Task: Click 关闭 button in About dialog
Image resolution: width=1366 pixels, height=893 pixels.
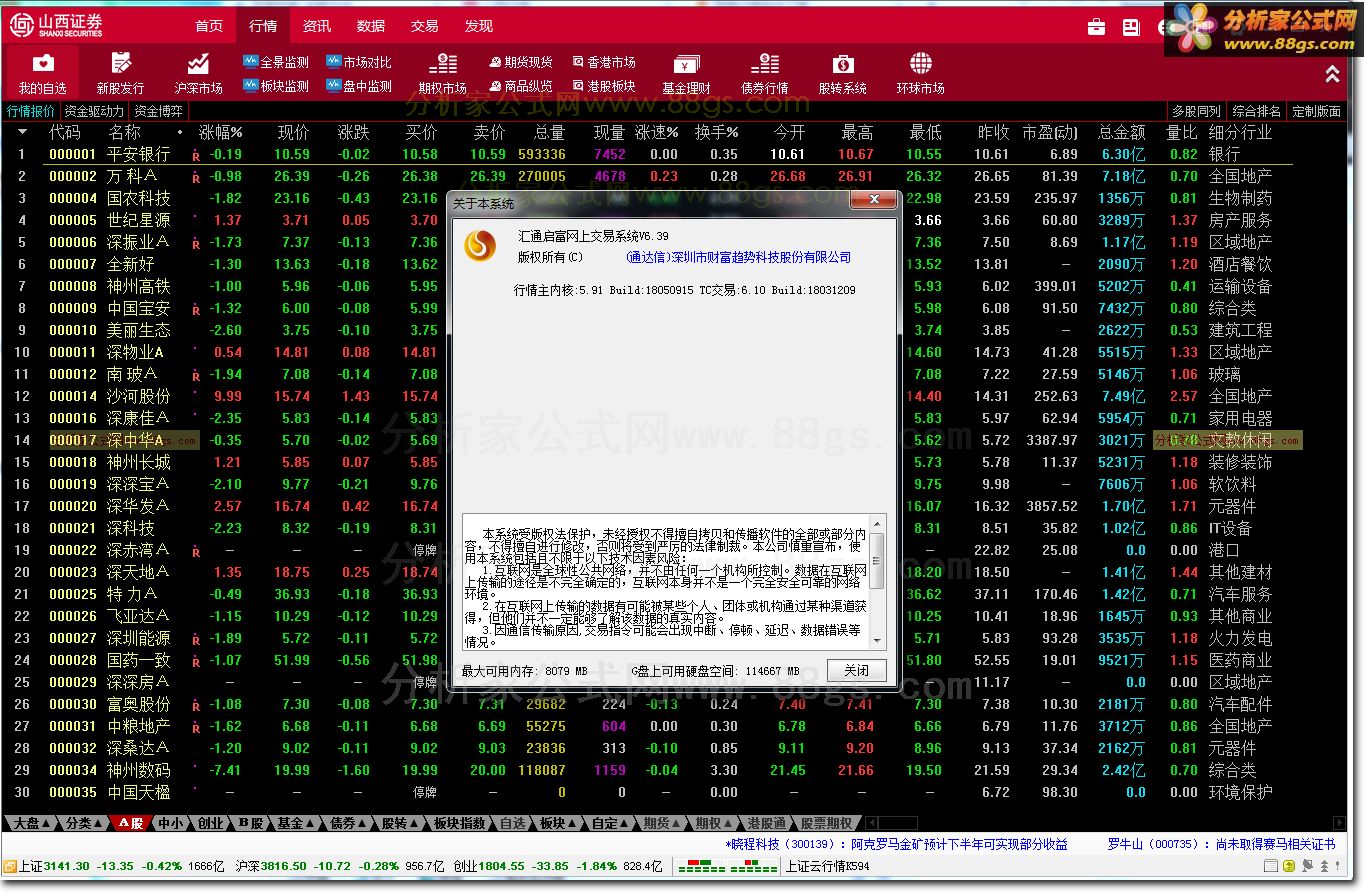Action: pyautogui.click(x=856, y=670)
